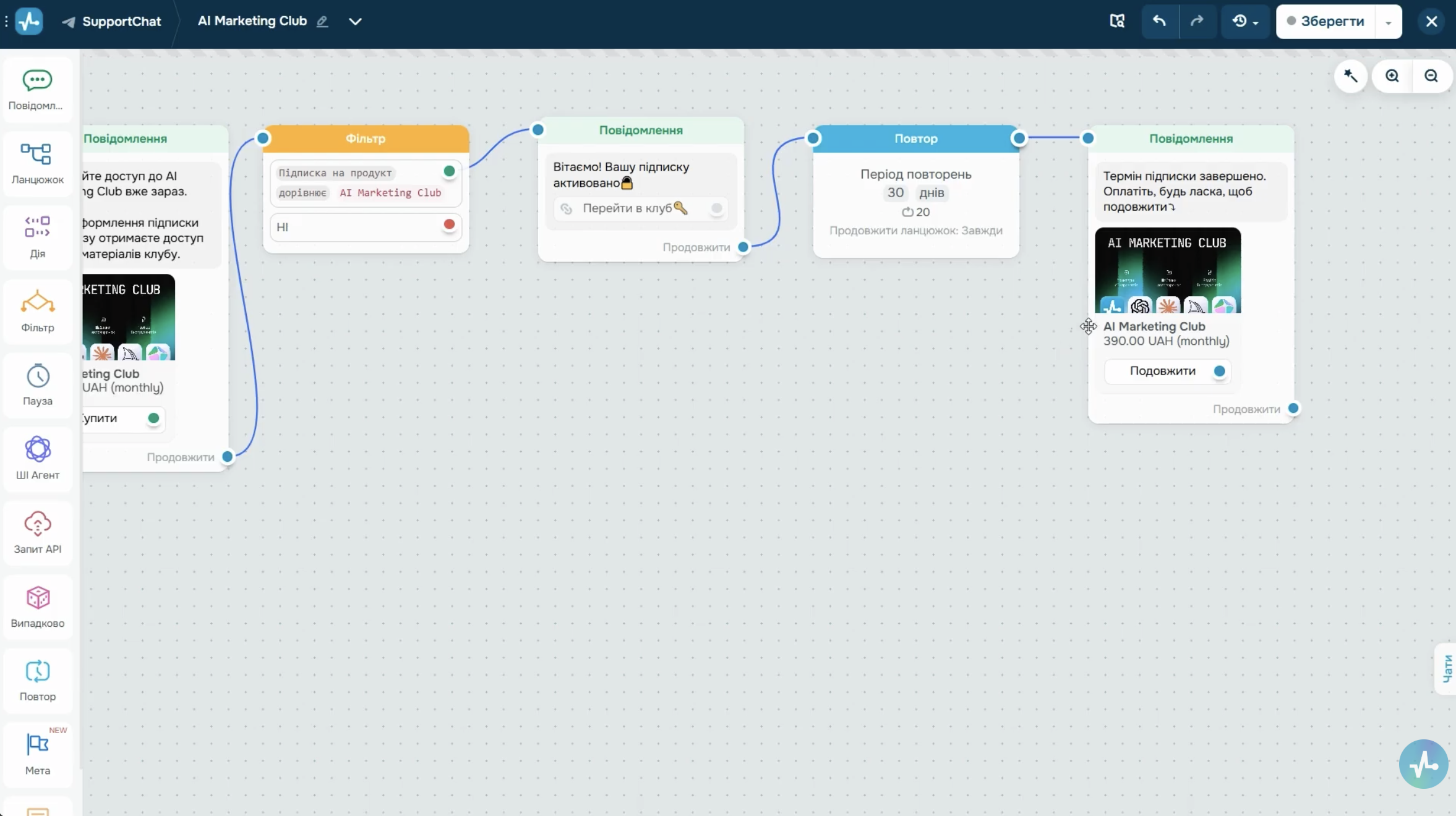This screenshot has height=816, width=1456.
Task: Expand the flow selector chevron
Action: pos(355,21)
